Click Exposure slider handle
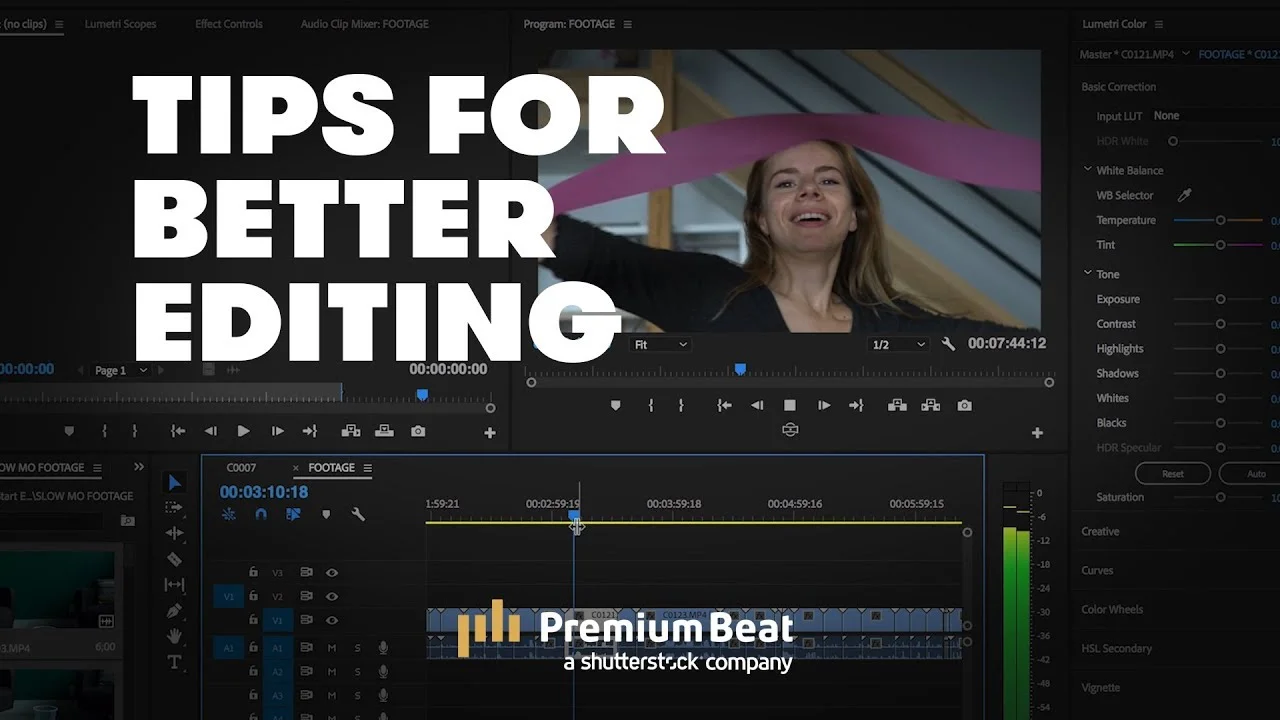This screenshot has width=1280, height=720. pyautogui.click(x=1220, y=299)
